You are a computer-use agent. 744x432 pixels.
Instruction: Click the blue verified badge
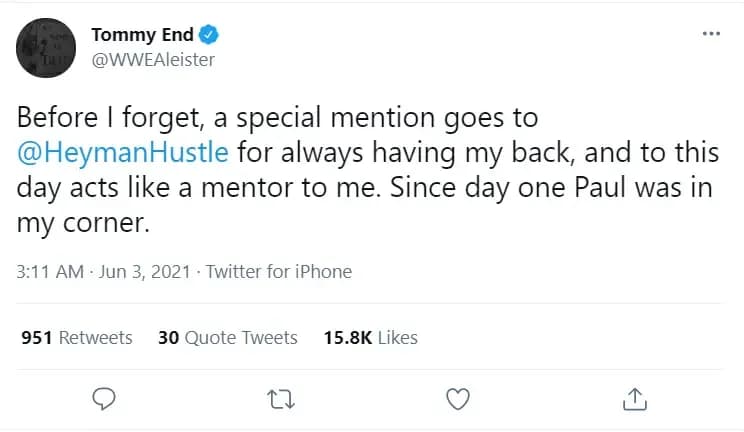[x=209, y=35]
